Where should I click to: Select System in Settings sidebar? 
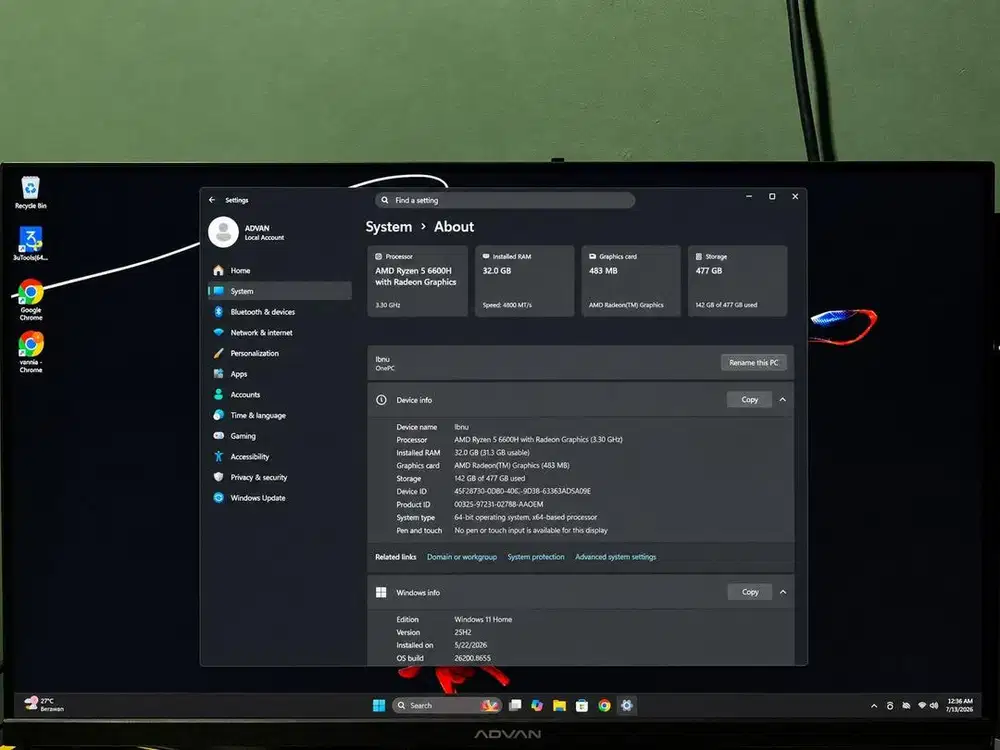(279, 291)
